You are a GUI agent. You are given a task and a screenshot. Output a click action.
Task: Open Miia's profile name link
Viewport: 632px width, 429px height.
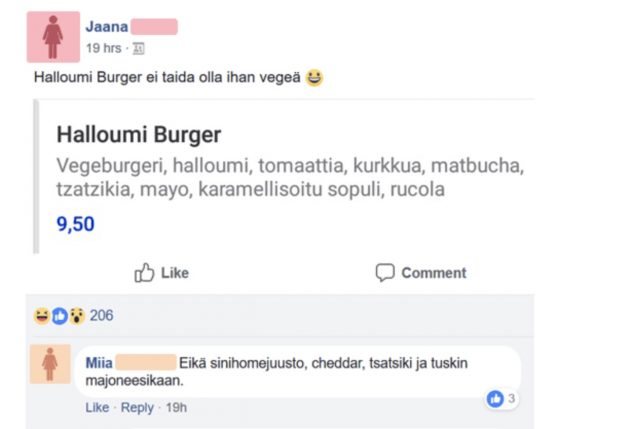(x=99, y=362)
